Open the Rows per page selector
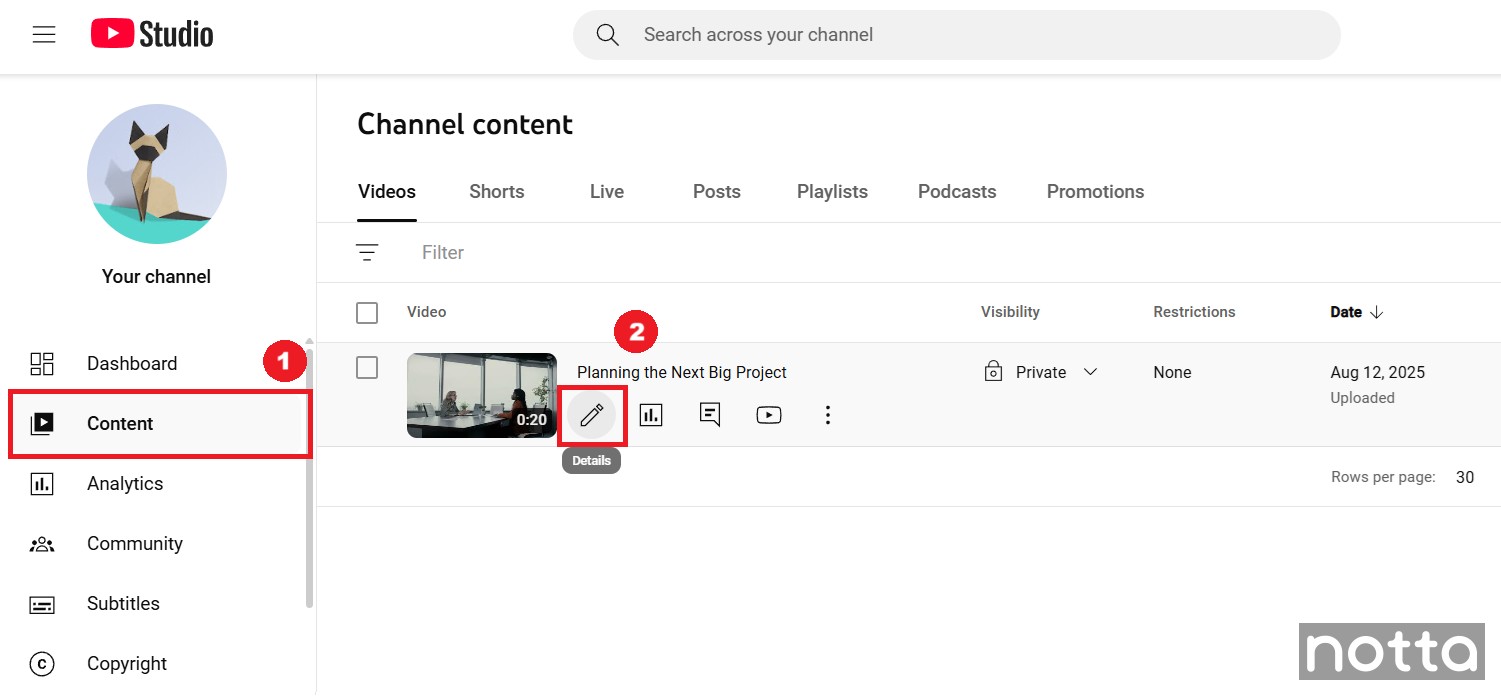 pyautogui.click(x=1464, y=477)
